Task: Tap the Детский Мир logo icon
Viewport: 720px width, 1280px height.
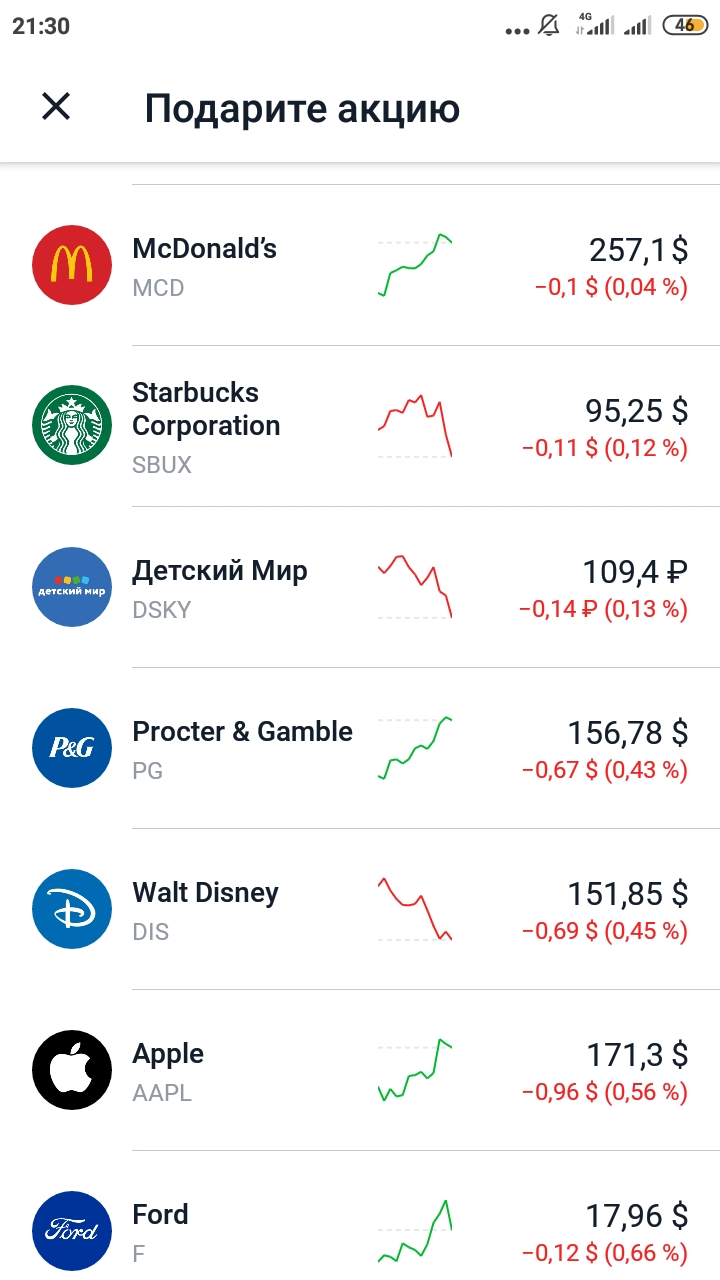Action: (x=72, y=587)
